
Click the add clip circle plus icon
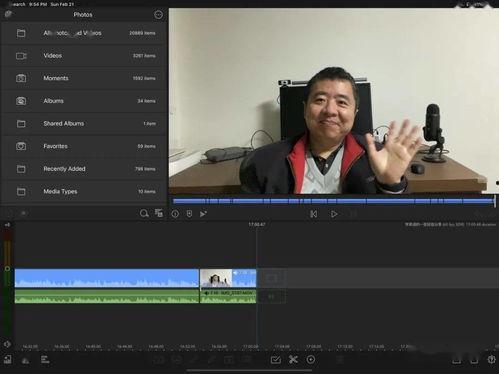(311, 359)
